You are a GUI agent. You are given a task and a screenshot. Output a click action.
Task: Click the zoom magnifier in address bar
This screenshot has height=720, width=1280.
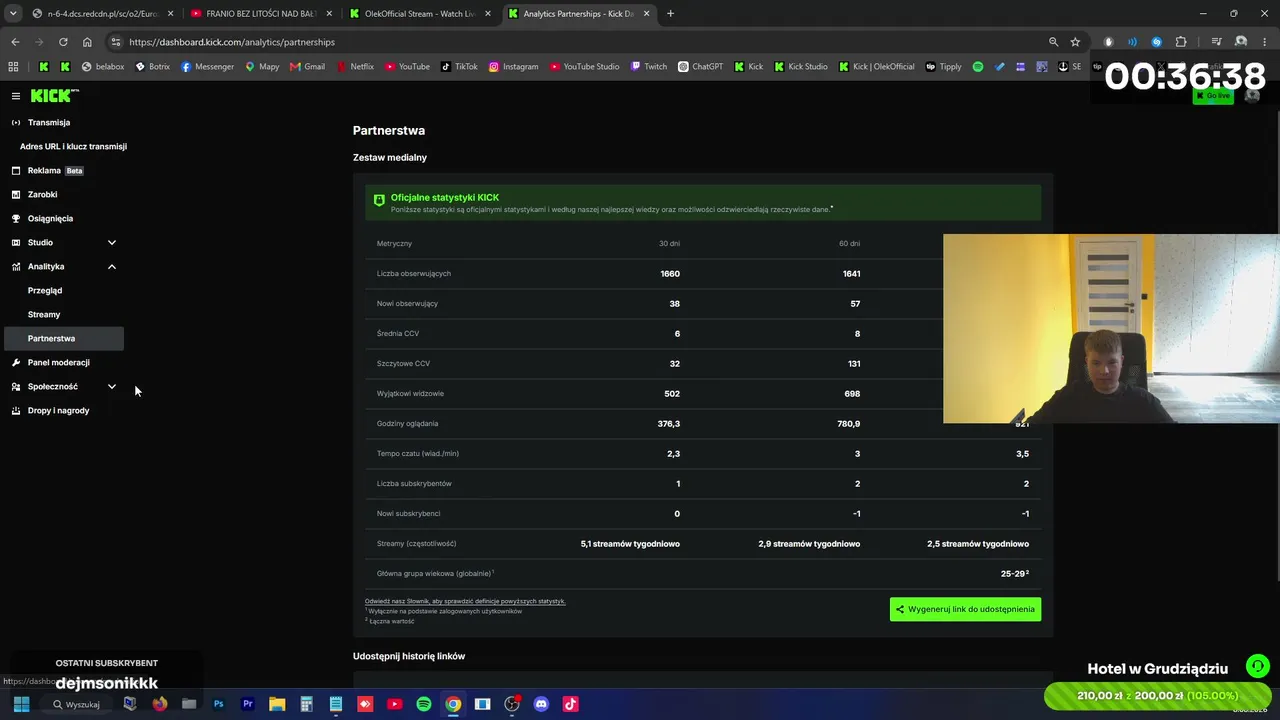[x=1053, y=42]
